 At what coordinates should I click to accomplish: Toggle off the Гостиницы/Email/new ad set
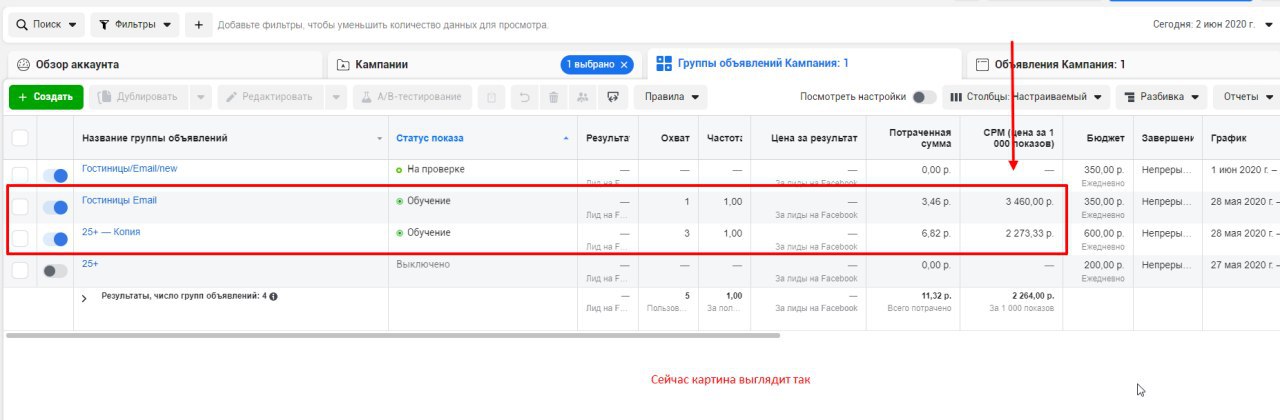point(55,175)
